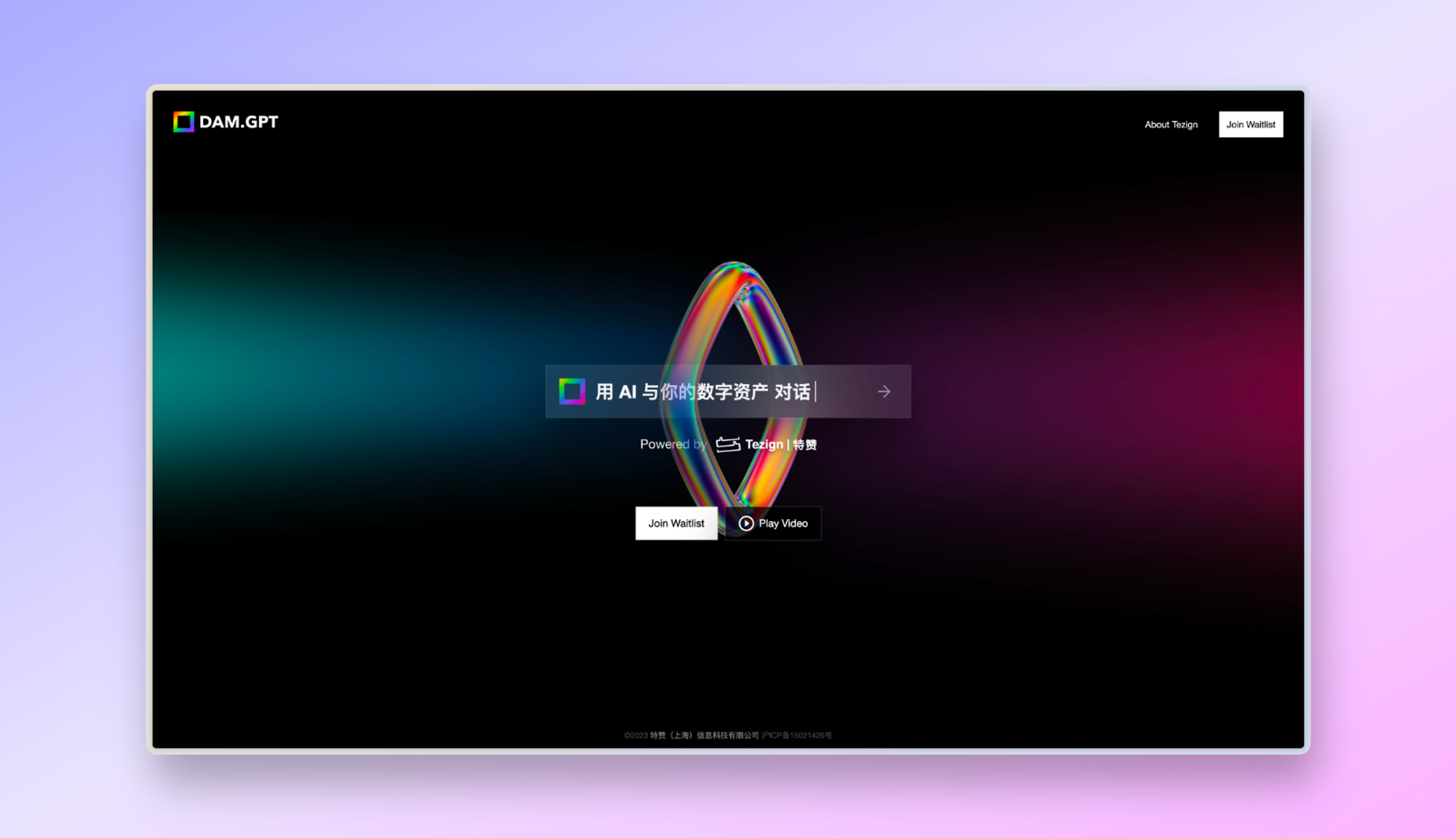1456x838 pixels.
Task: Click the play circle icon beside Play Video
Action: pos(746,523)
